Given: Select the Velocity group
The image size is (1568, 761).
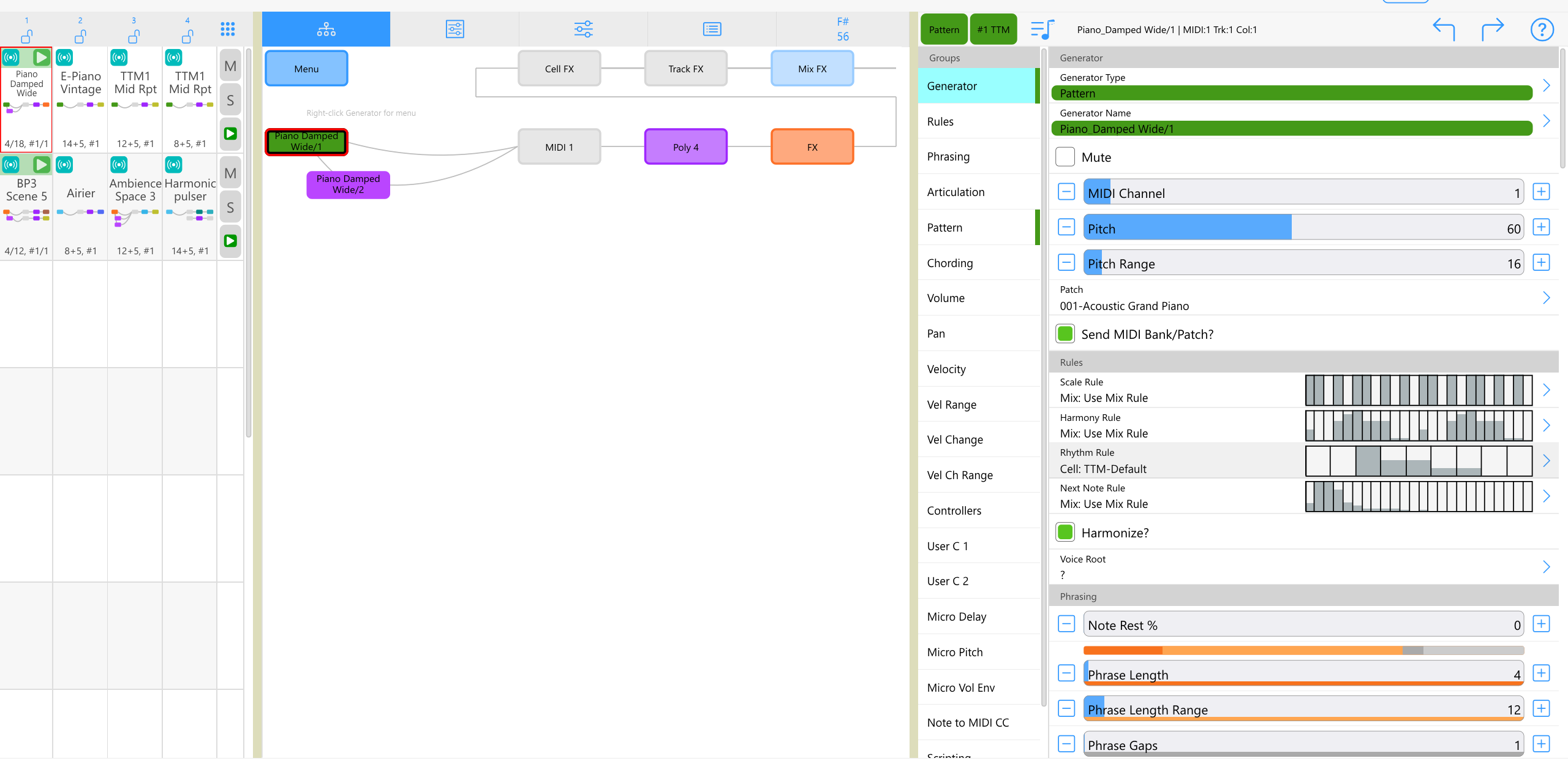Looking at the screenshot, I should coord(946,369).
